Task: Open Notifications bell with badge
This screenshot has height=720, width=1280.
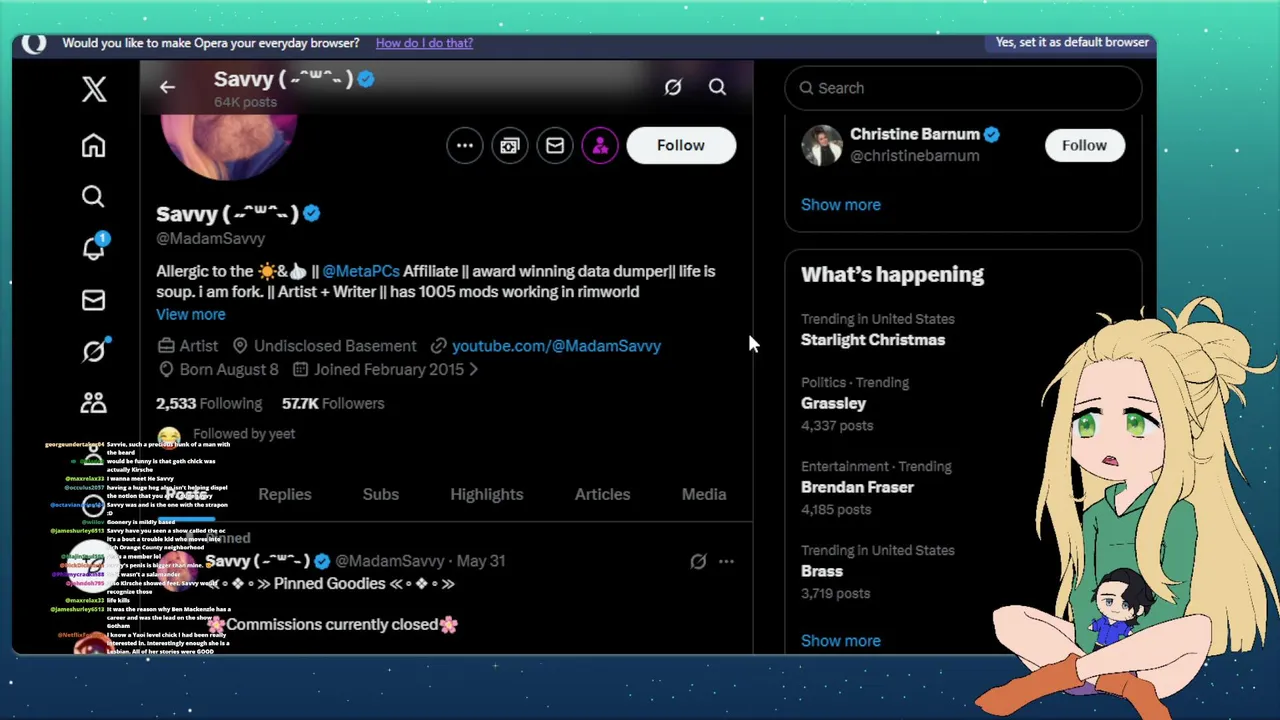Action: [x=94, y=247]
